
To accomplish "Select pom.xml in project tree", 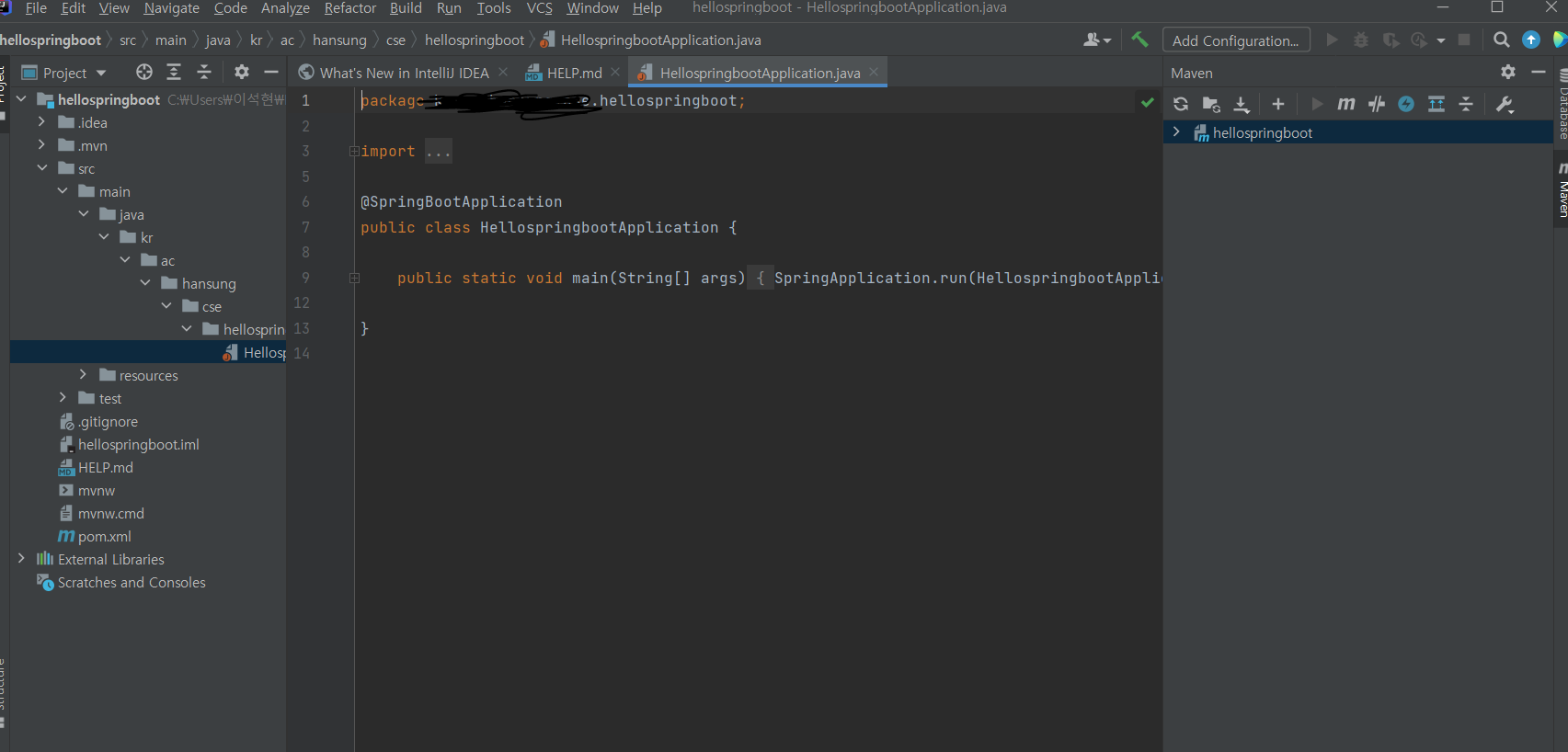I will coord(104,536).
